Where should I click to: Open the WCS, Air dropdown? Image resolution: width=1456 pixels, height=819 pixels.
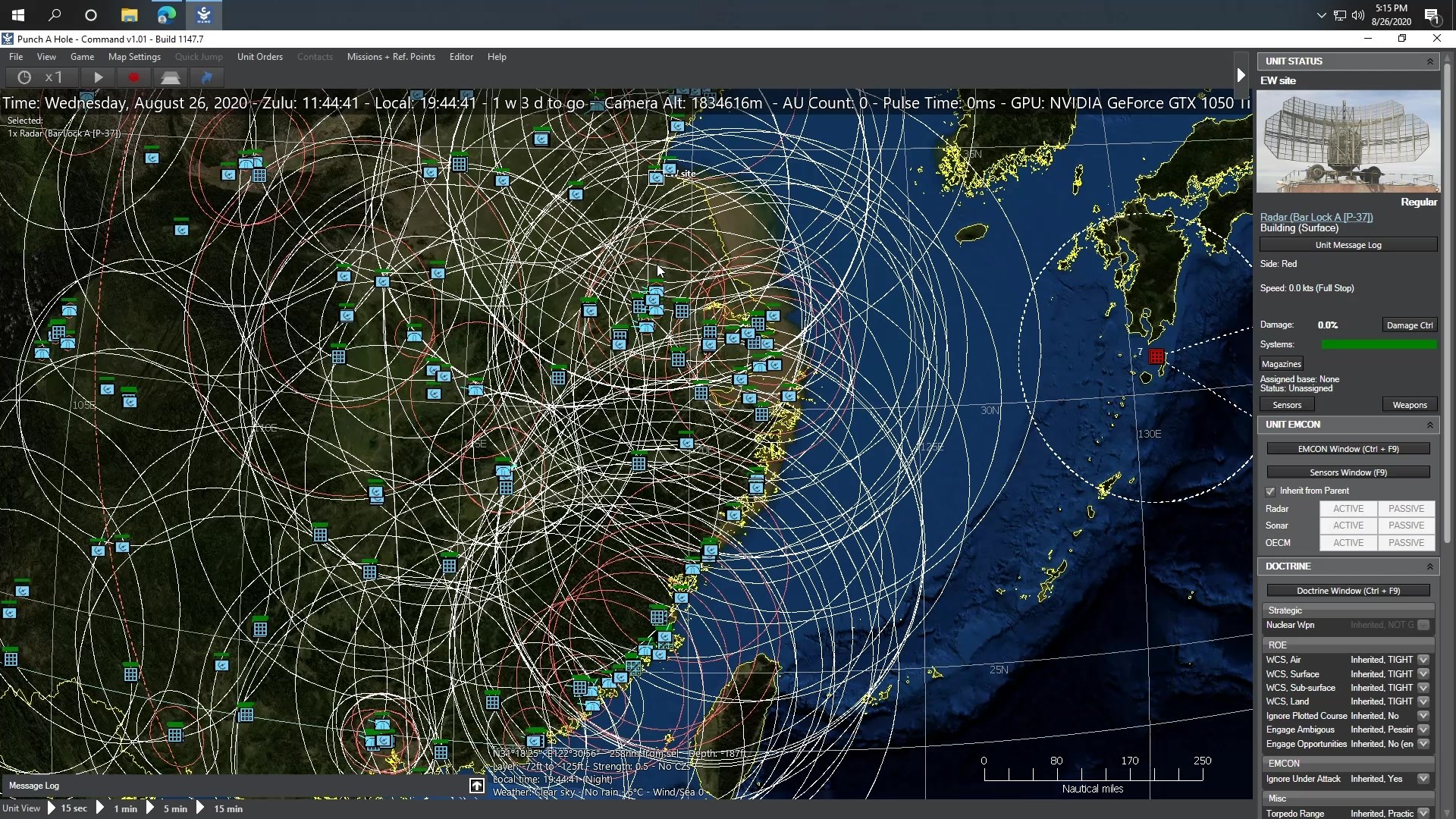click(x=1423, y=660)
